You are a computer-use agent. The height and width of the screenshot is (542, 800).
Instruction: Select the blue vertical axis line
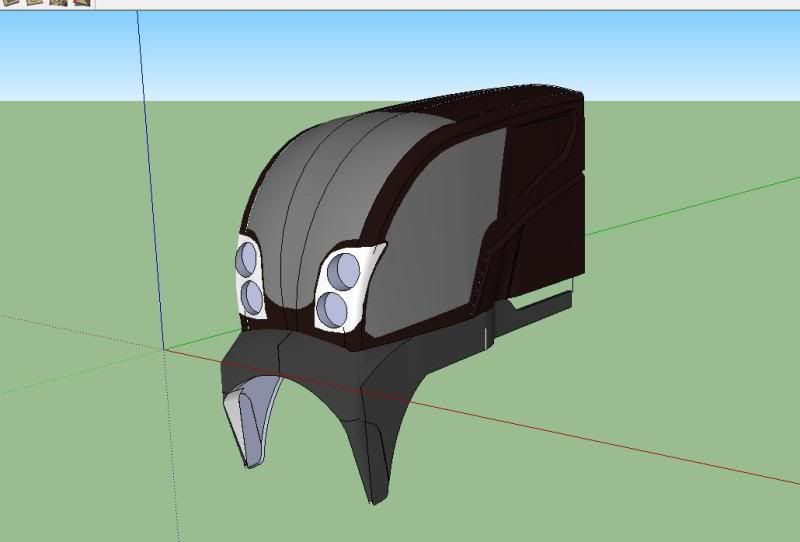click(x=151, y=179)
